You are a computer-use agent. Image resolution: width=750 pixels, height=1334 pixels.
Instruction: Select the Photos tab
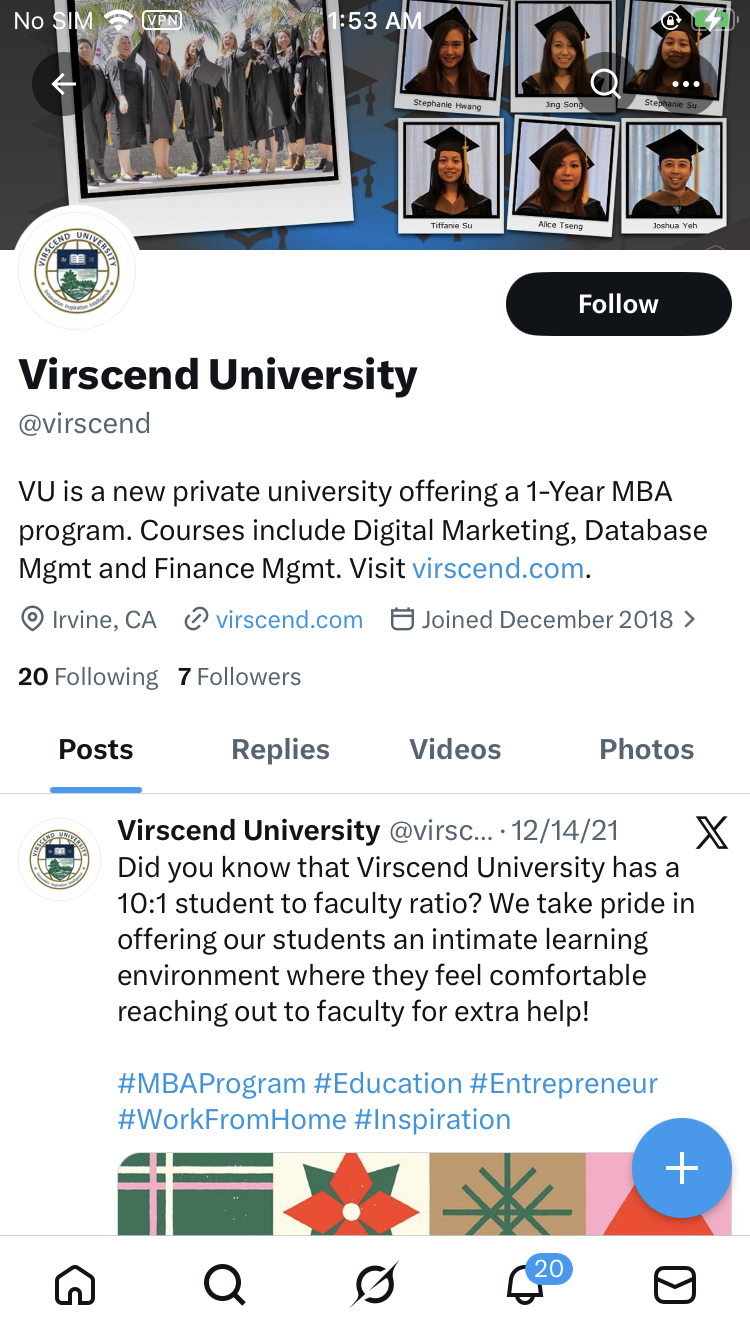click(x=646, y=750)
